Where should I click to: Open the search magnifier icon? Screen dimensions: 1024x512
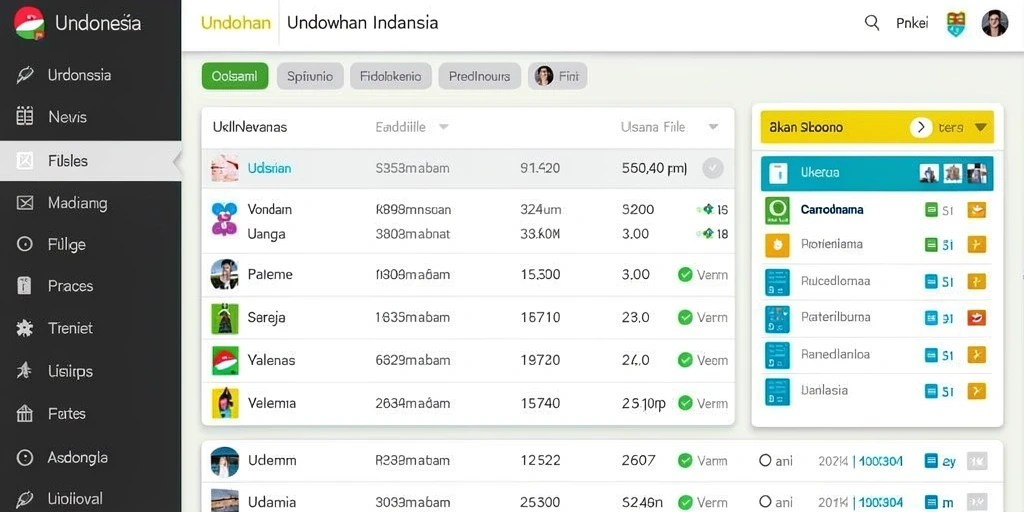point(872,23)
